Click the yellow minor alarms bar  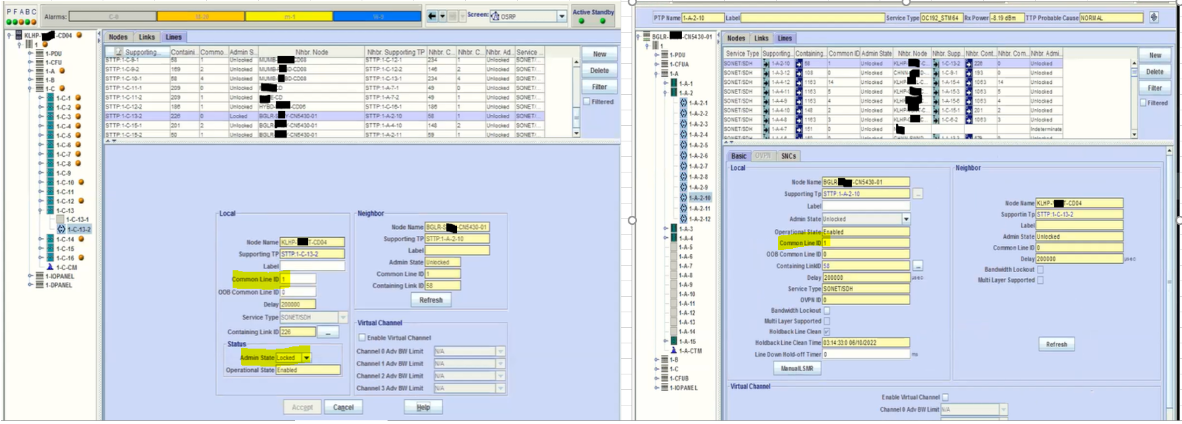point(289,16)
